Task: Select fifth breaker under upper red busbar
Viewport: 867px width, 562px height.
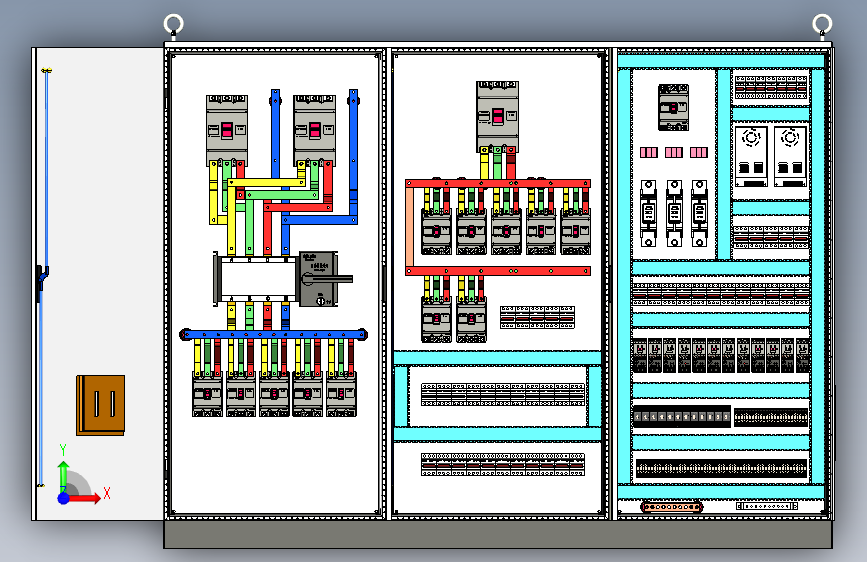Action: point(576,232)
